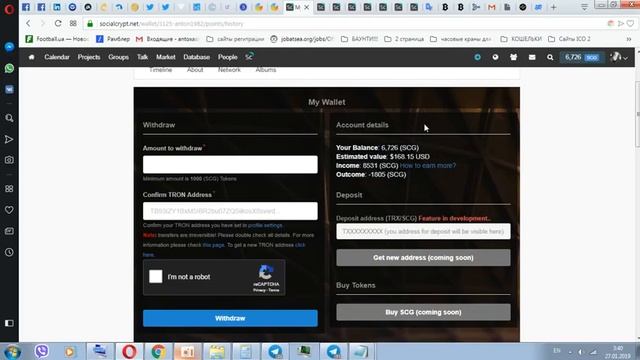Expand the БАУНТИ bookmarks folder
Screen dimensions: 640x360
click(x=360, y=39)
